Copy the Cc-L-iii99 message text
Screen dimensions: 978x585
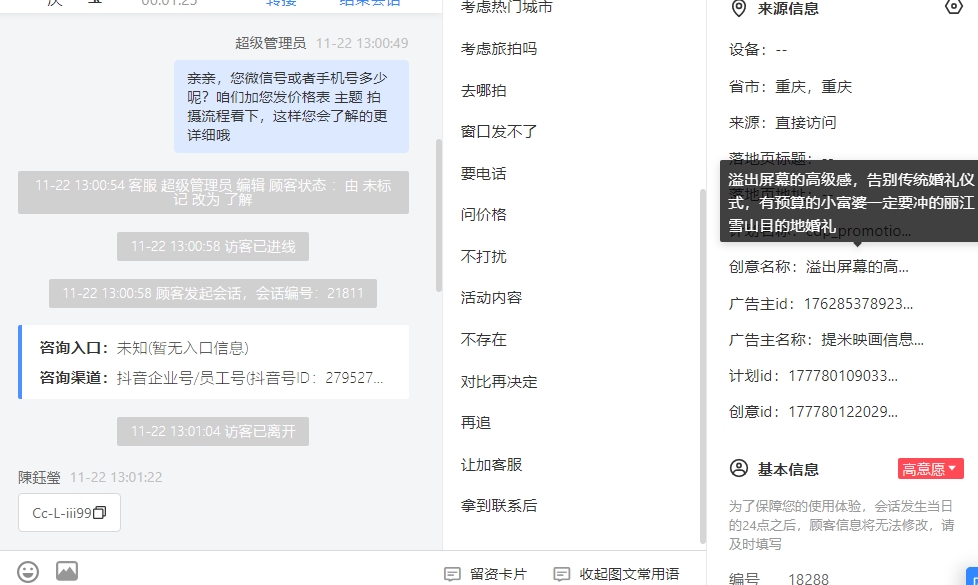tap(100, 513)
